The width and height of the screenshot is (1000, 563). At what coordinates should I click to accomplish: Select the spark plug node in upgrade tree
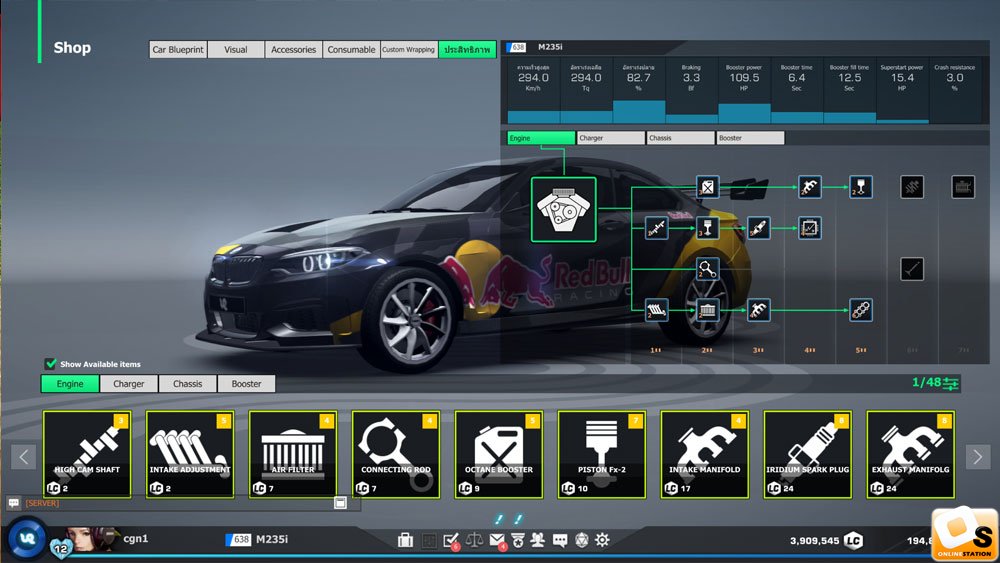[x=758, y=228]
